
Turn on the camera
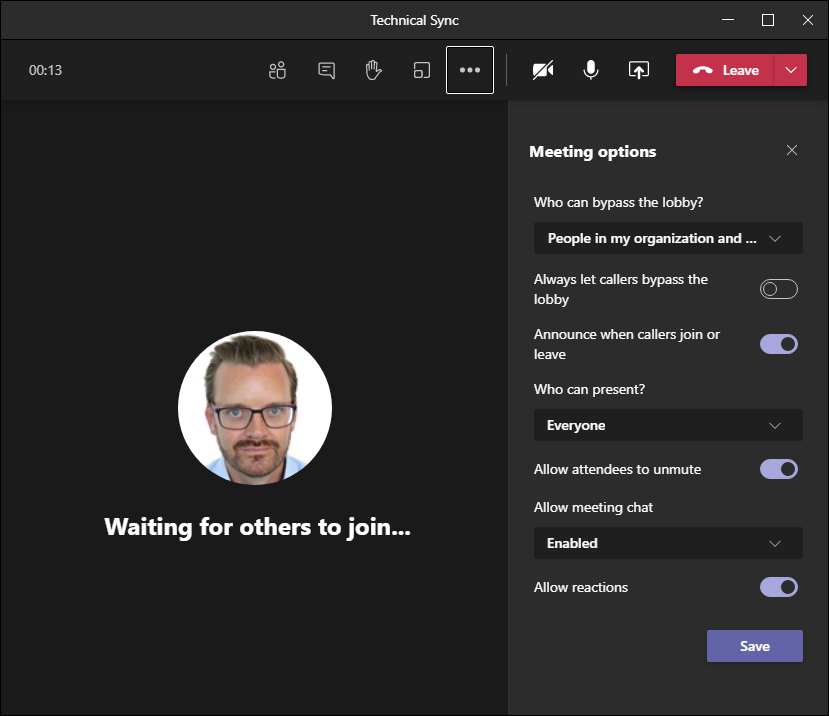pos(543,70)
